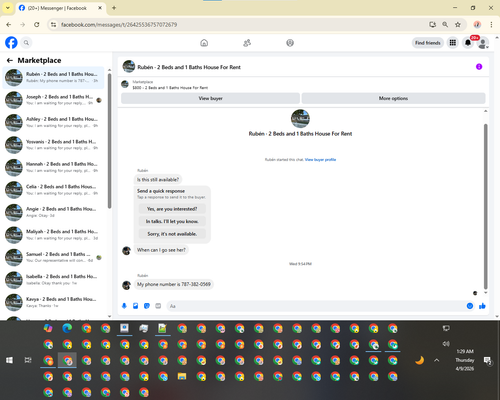Click the voice clip microphone icon

(x=124, y=306)
